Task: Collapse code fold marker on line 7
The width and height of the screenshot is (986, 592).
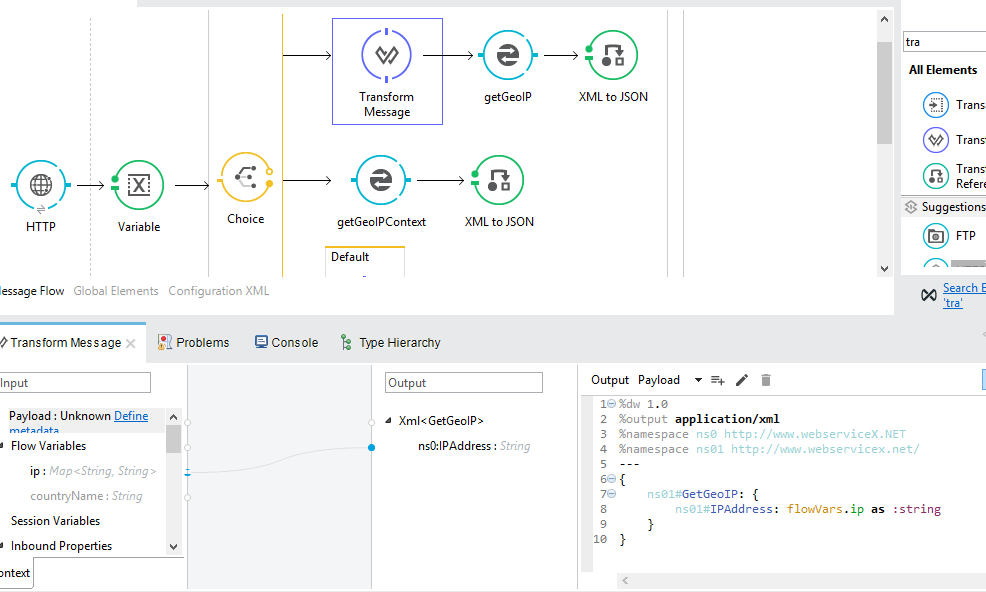Action: (x=610, y=494)
